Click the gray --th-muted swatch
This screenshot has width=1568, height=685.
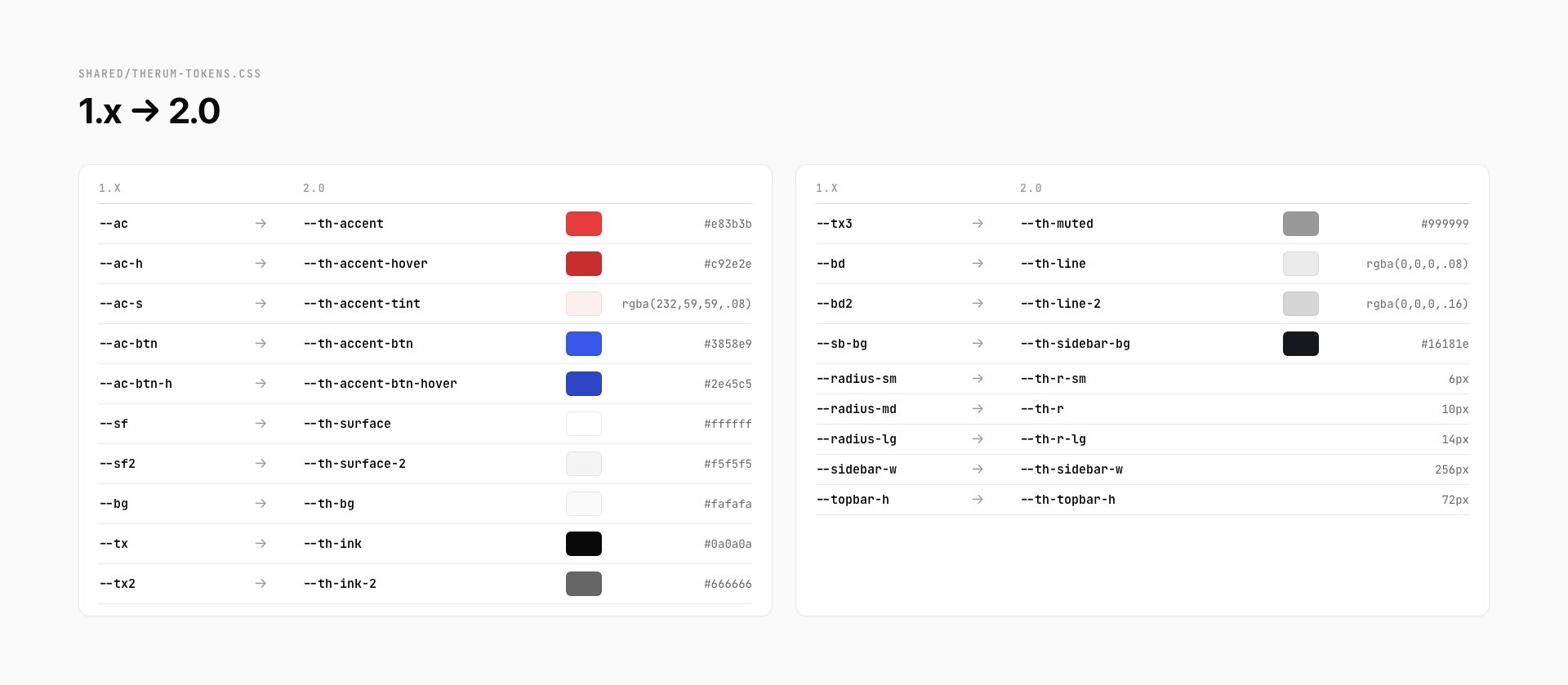1301,224
